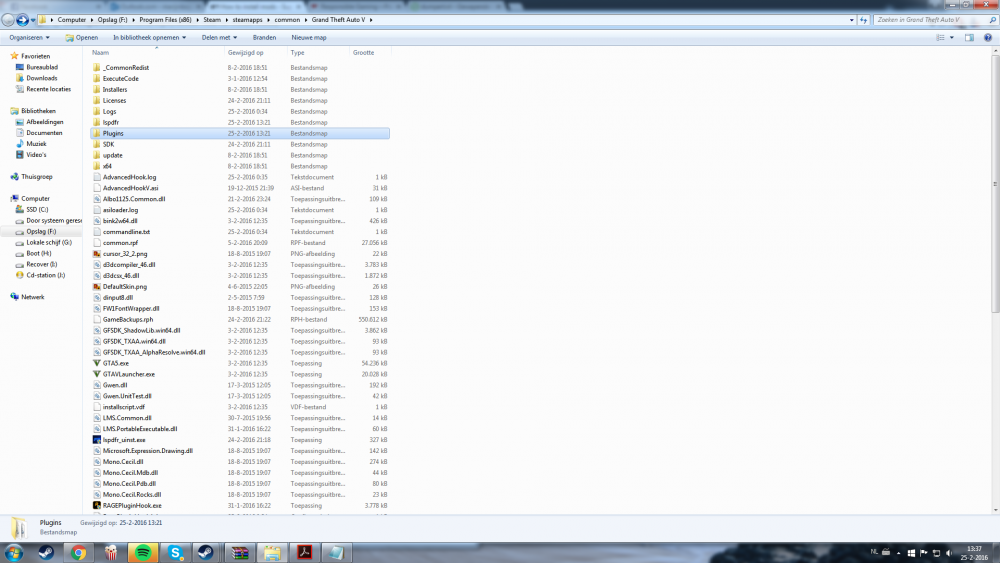Open Thuisgroep in navigation pane
Image resolution: width=1000 pixels, height=563 pixels.
coord(37,177)
